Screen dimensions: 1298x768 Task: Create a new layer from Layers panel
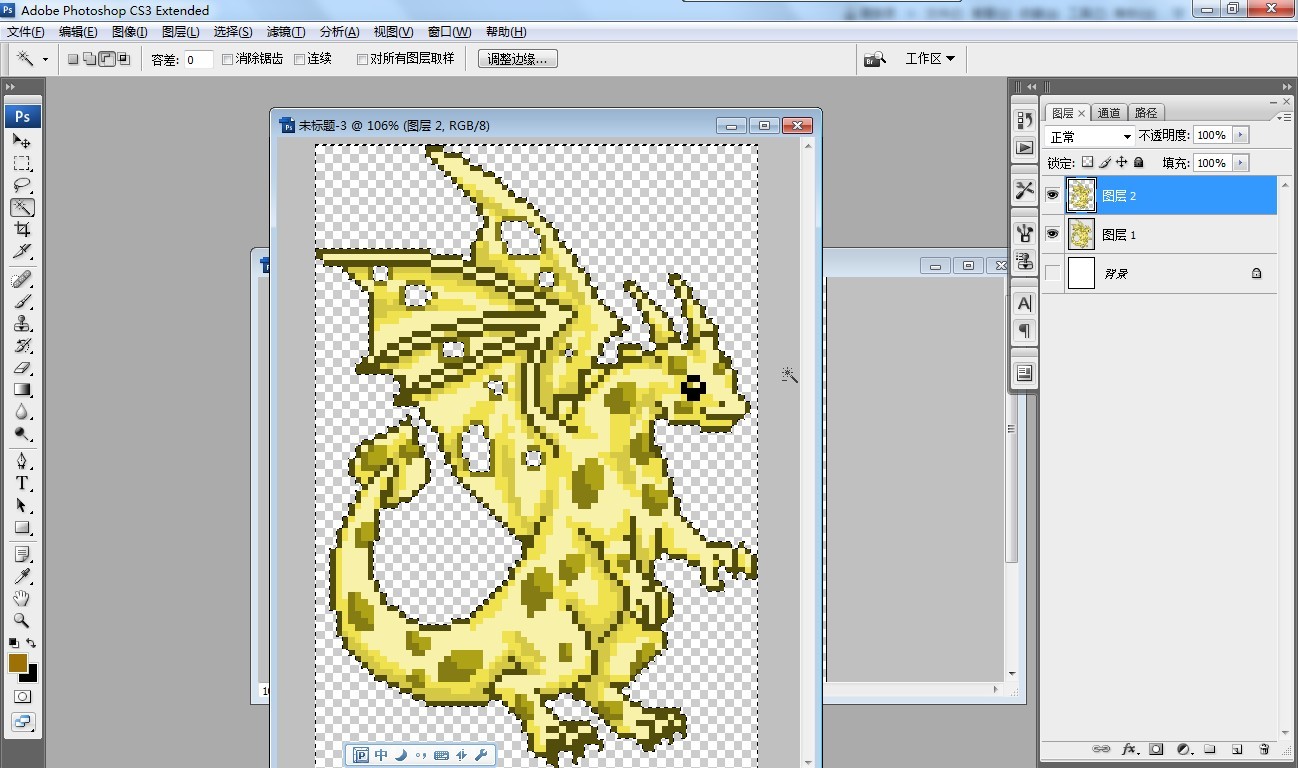coord(1237,748)
